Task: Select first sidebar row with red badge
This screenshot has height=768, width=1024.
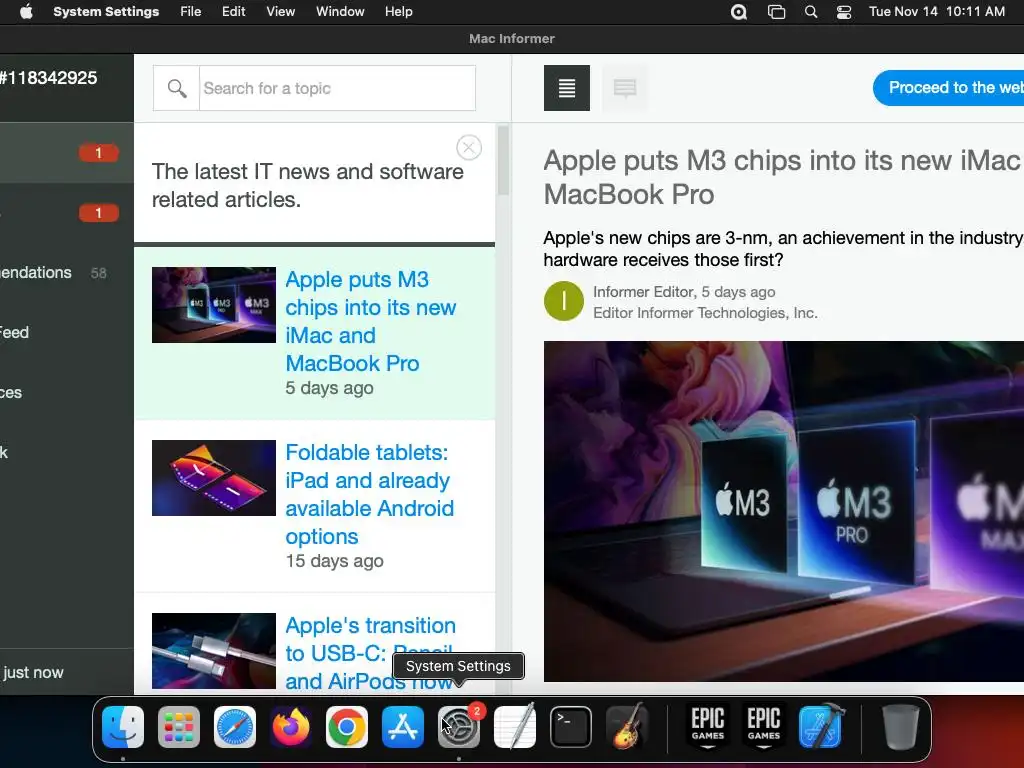Action: pos(67,153)
